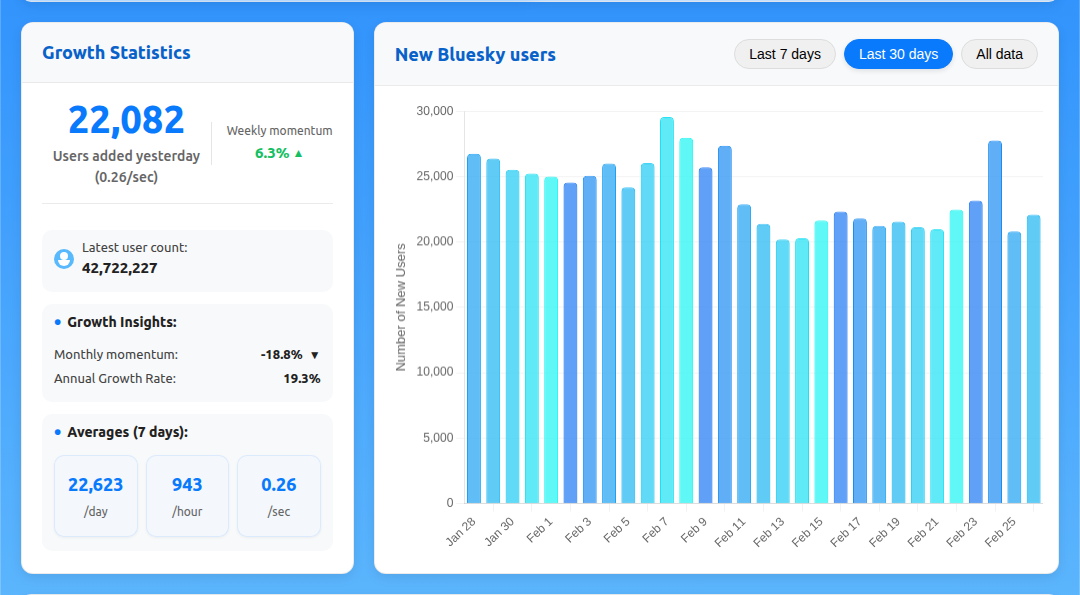1080x595 pixels.
Task: Show All data in the chart
Action: tap(999, 54)
